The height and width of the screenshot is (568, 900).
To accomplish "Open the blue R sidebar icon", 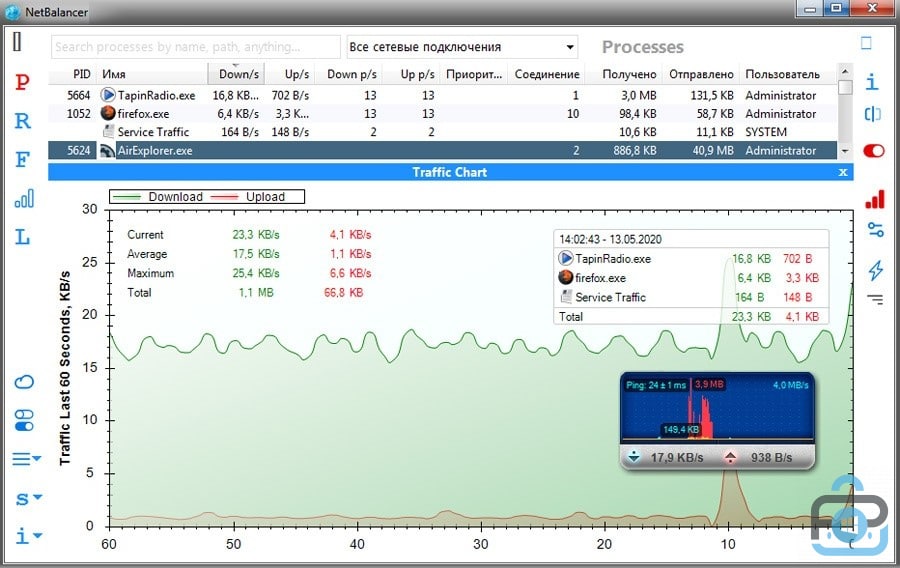I will tap(22, 120).
